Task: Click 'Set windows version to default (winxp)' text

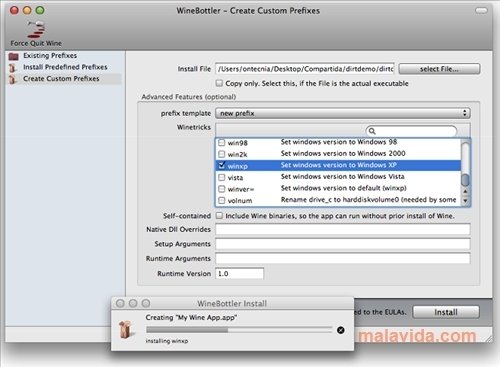Action: [344, 188]
